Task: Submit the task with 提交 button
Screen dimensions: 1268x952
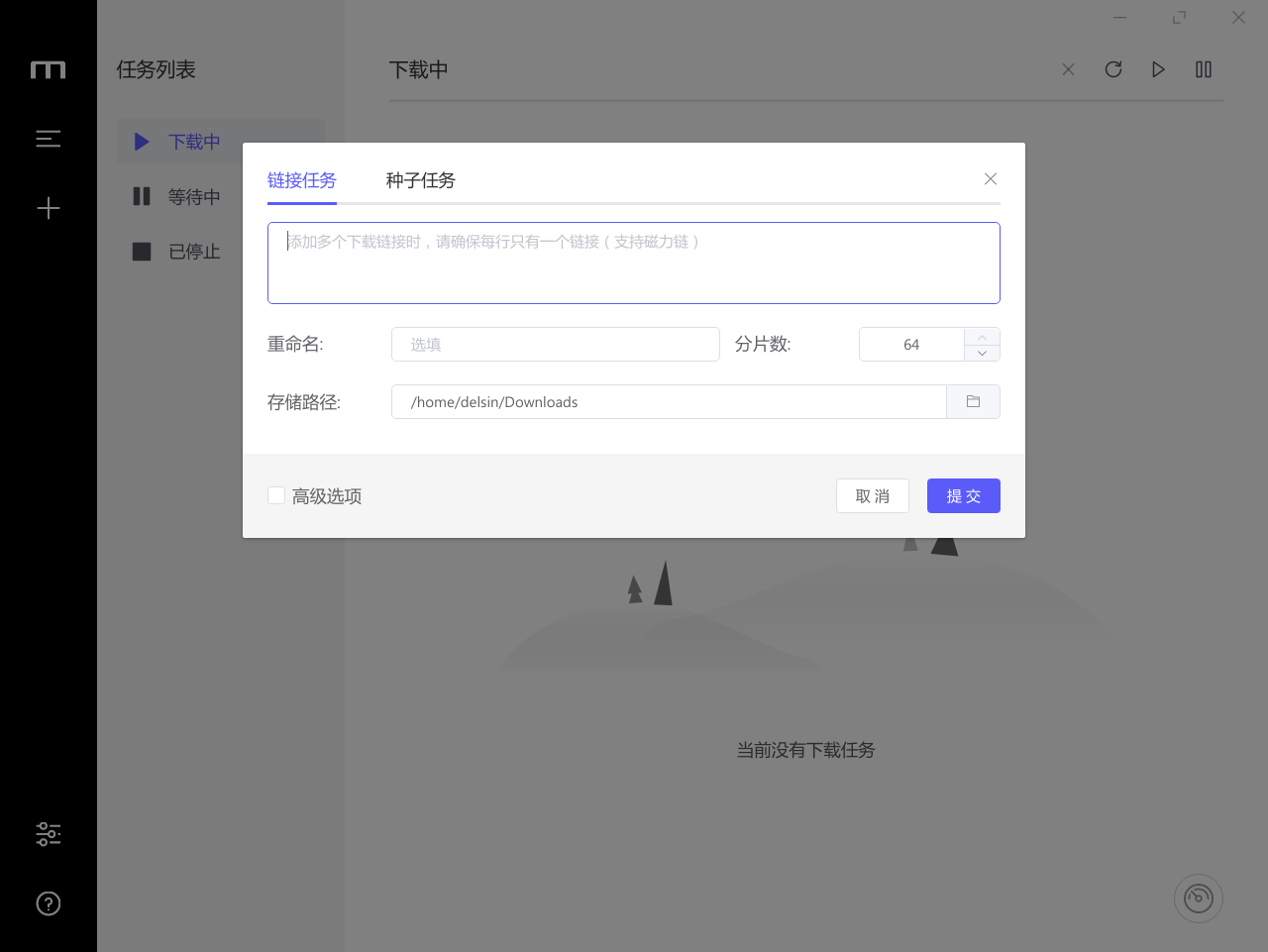Action: click(x=963, y=495)
